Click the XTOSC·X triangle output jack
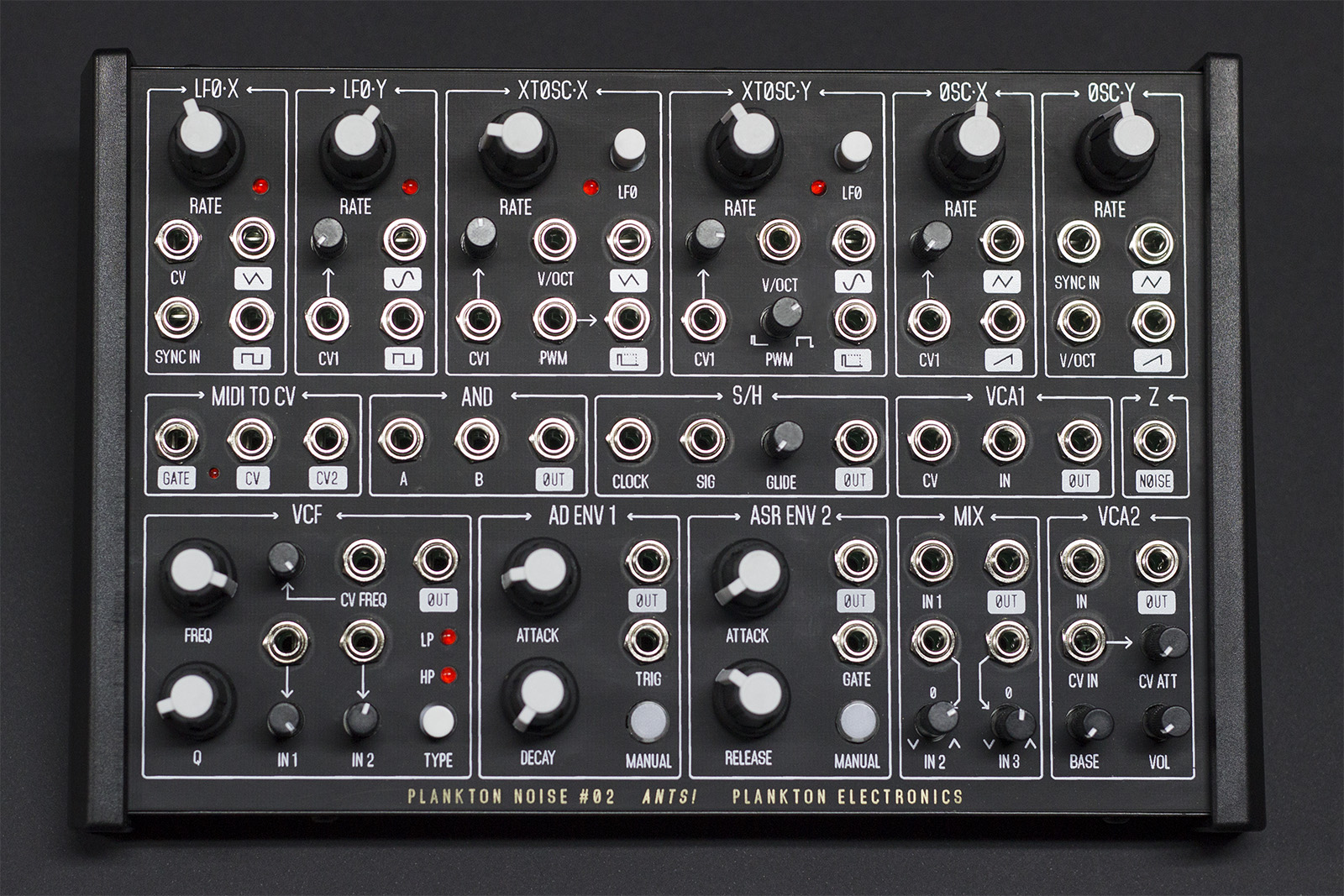The height and width of the screenshot is (896, 1344). pyautogui.click(x=628, y=241)
